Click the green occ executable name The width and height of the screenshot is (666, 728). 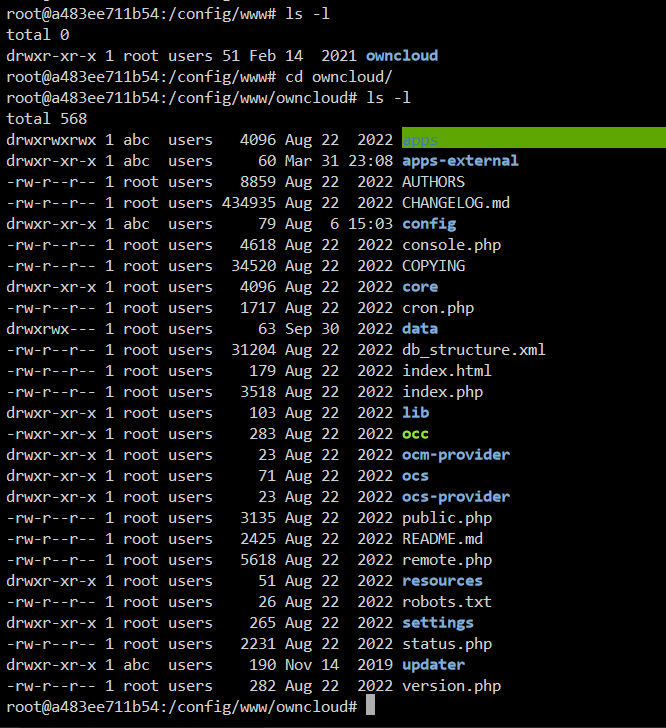(416, 434)
